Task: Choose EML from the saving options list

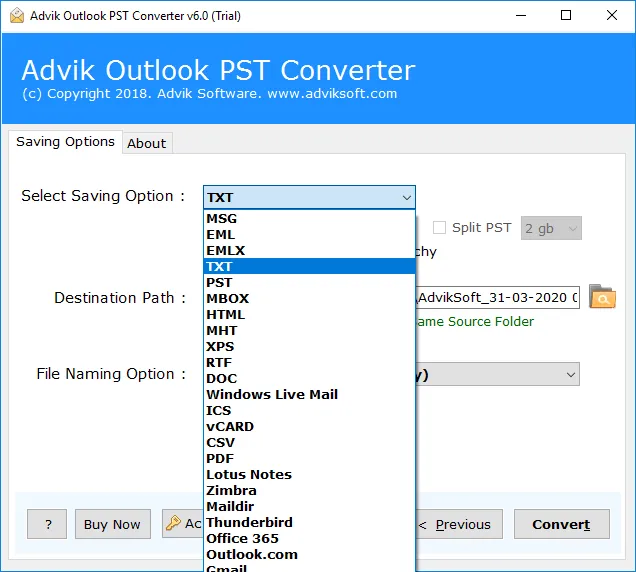Action: (x=309, y=234)
